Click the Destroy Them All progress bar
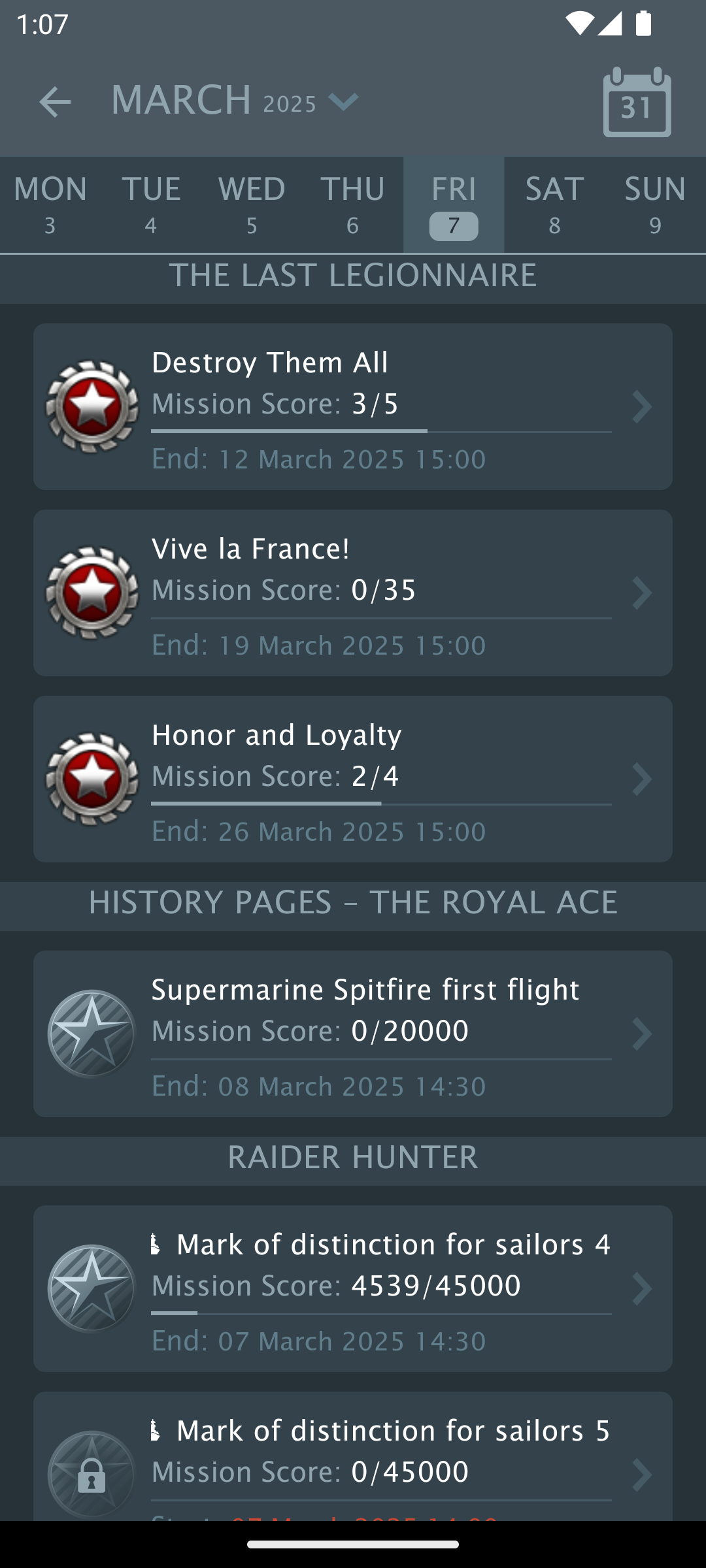 tap(381, 431)
